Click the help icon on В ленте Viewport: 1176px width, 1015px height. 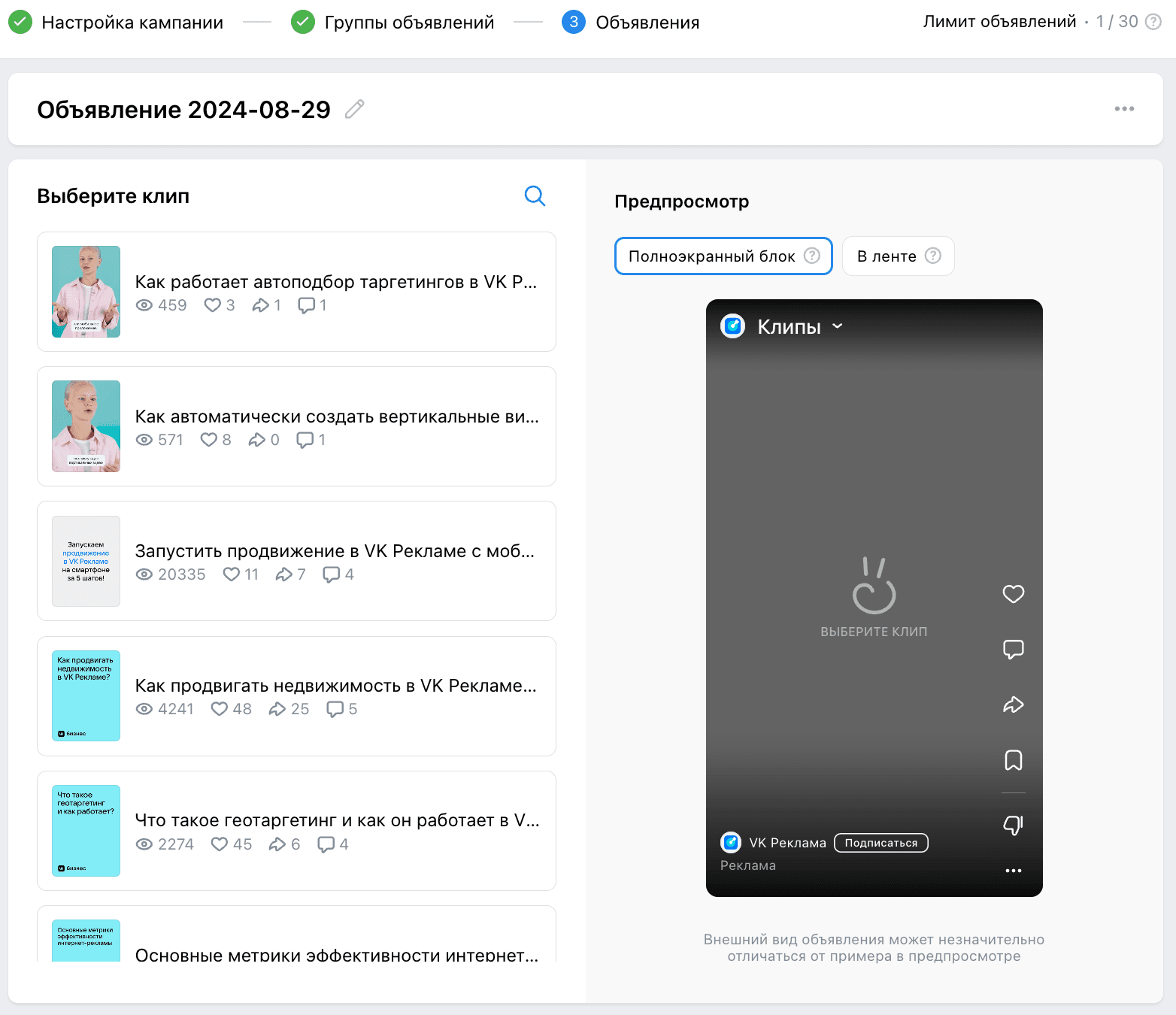click(x=933, y=256)
